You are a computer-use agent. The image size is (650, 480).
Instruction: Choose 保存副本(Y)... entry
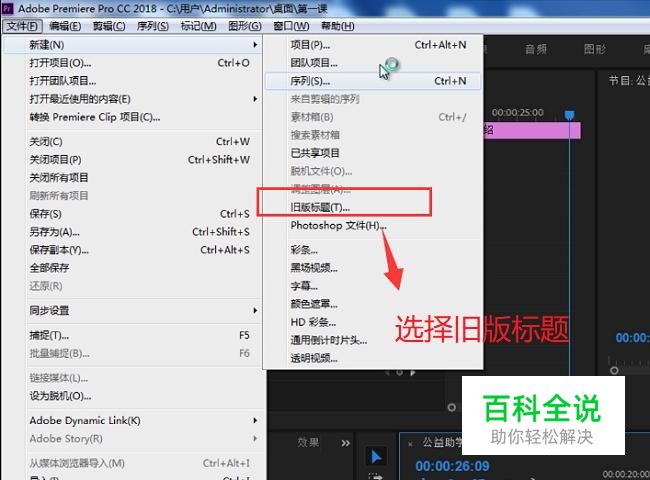133,250
